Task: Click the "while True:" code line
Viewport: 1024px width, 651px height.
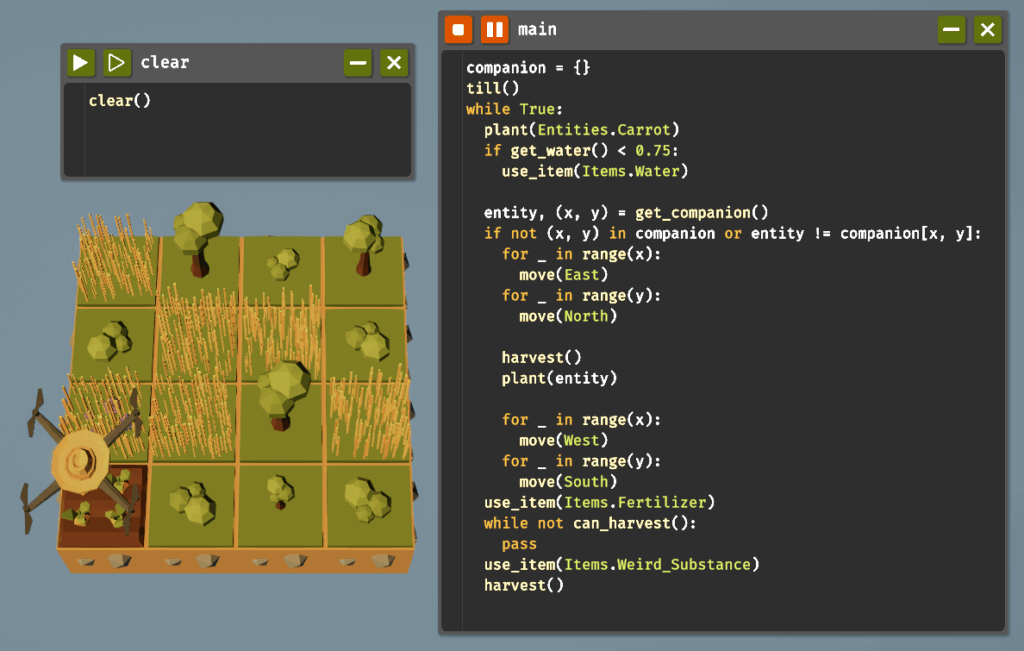Action: click(x=515, y=109)
